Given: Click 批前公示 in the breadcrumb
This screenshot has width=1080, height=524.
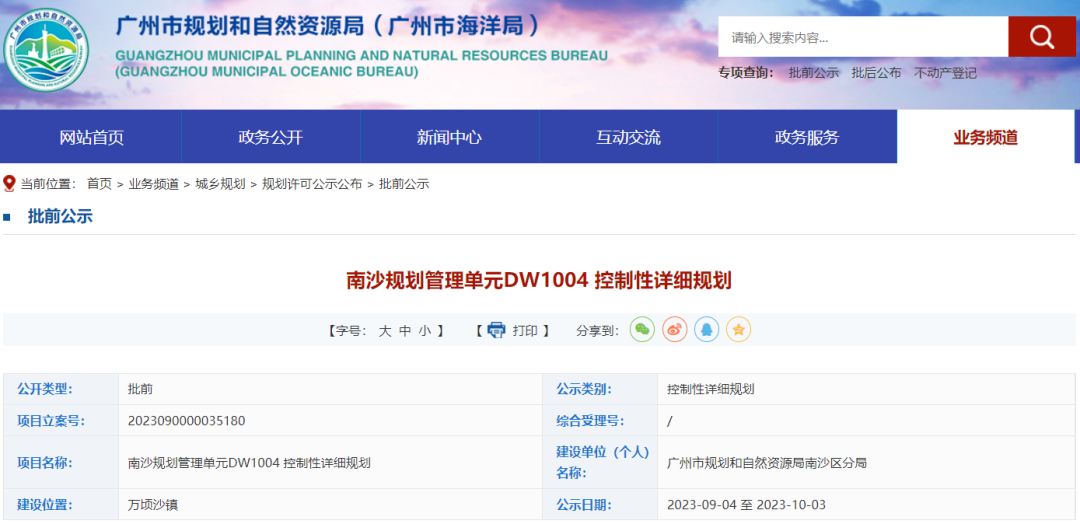Looking at the screenshot, I should click(404, 184).
